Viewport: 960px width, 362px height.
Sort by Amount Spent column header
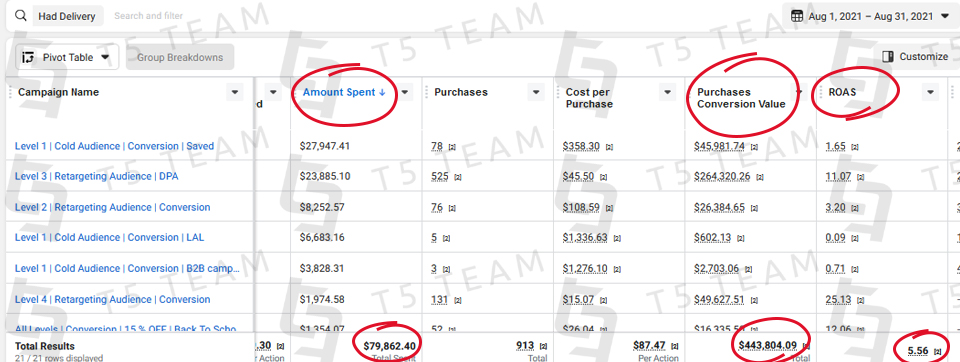(x=344, y=92)
